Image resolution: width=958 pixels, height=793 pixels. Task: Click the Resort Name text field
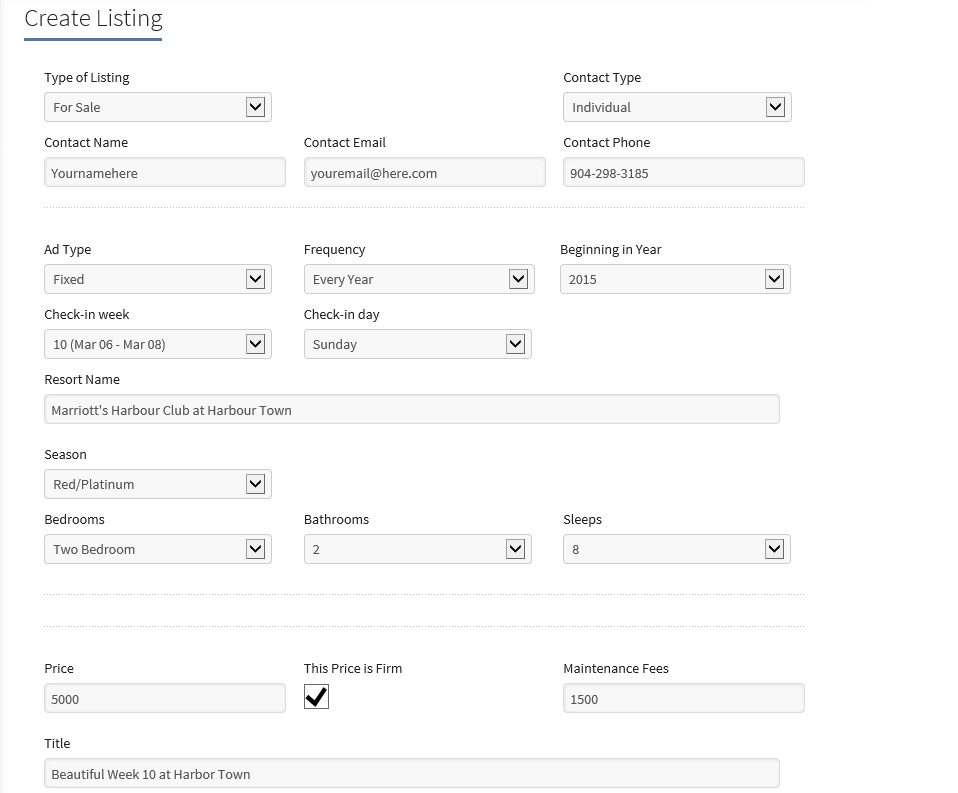pyautogui.click(x=411, y=409)
